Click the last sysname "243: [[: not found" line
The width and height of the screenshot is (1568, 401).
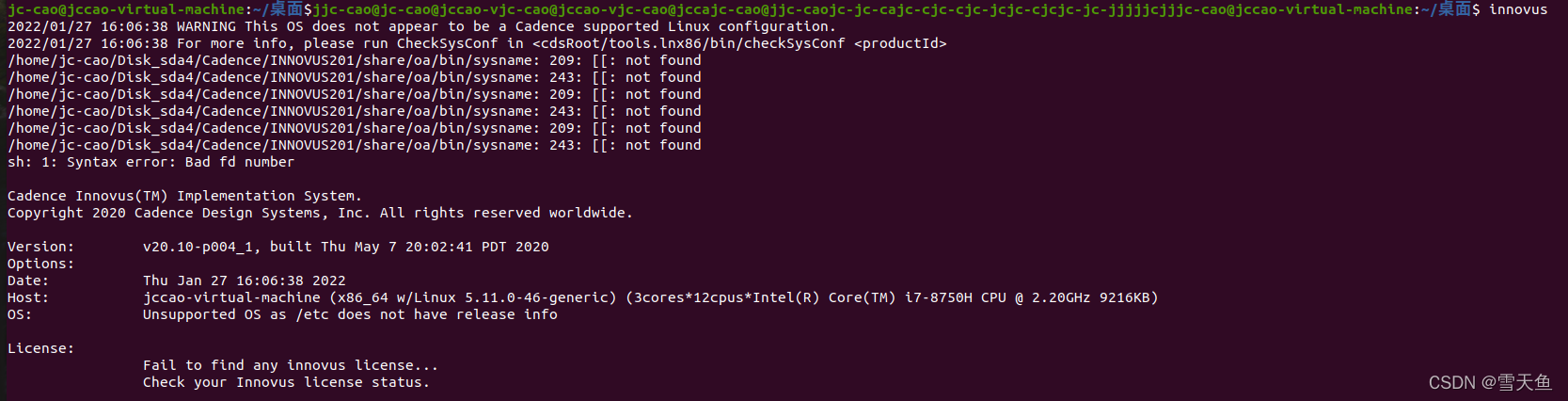tap(354, 145)
